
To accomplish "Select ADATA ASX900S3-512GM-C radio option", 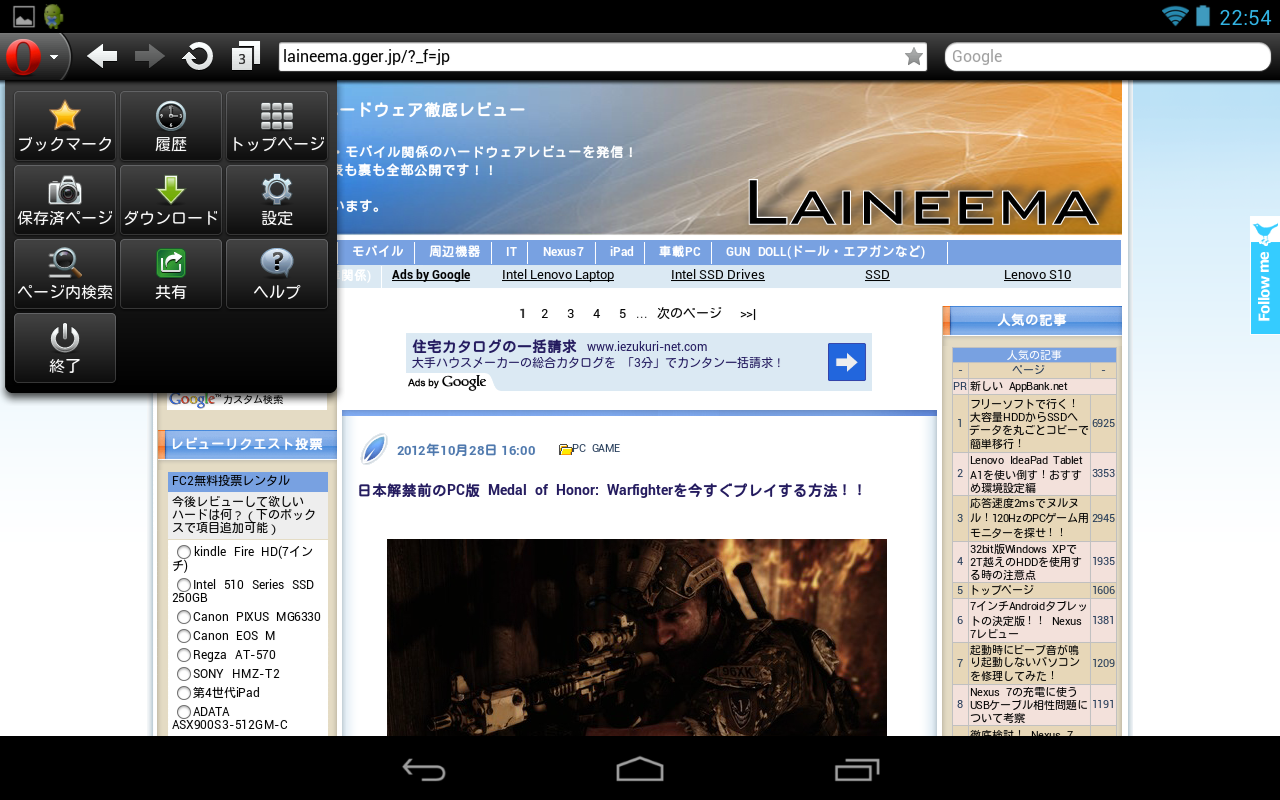I will [x=183, y=712].
